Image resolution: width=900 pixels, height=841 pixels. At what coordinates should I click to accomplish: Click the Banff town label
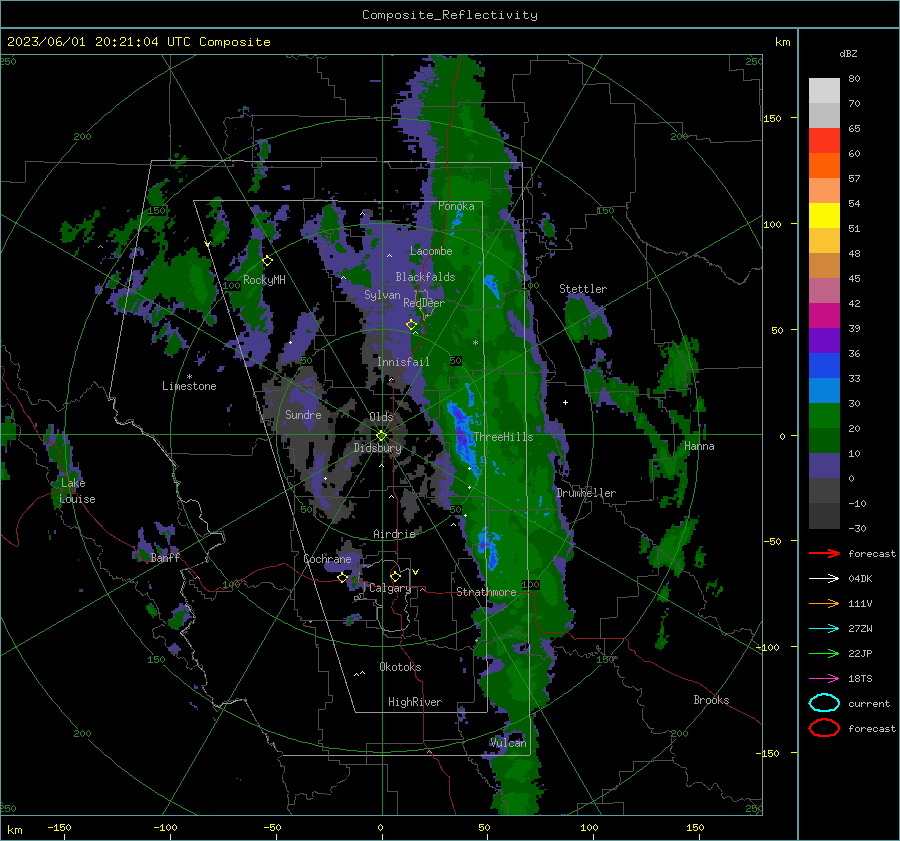tap(165, 558)
